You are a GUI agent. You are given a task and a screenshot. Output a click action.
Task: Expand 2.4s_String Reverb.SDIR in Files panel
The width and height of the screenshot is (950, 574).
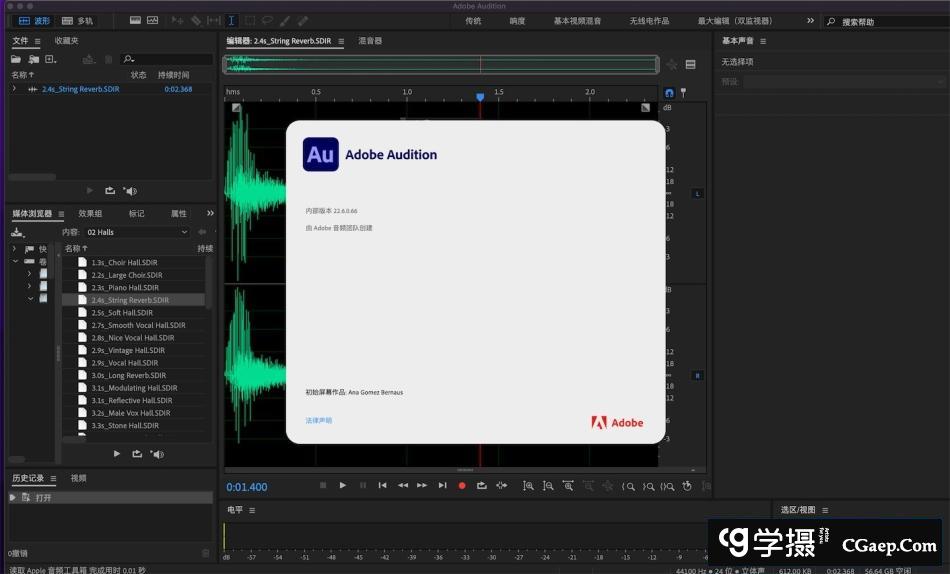coord(14,89)
